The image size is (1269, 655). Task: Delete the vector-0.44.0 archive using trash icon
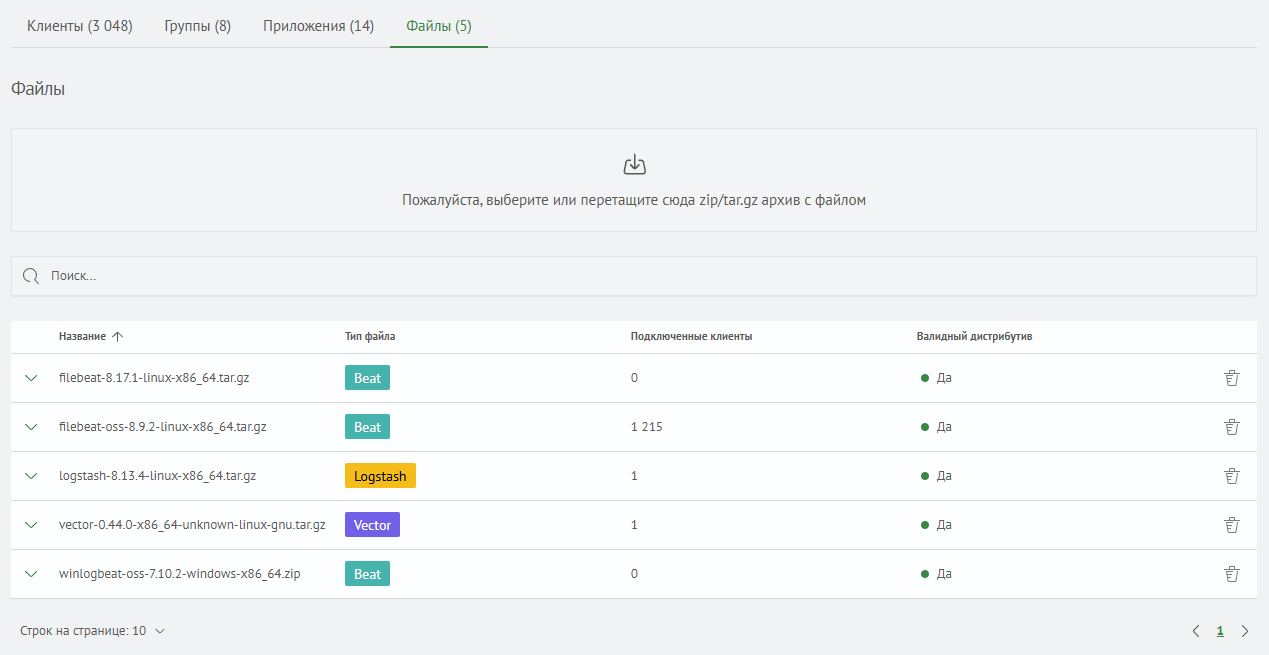(1231, 525)
